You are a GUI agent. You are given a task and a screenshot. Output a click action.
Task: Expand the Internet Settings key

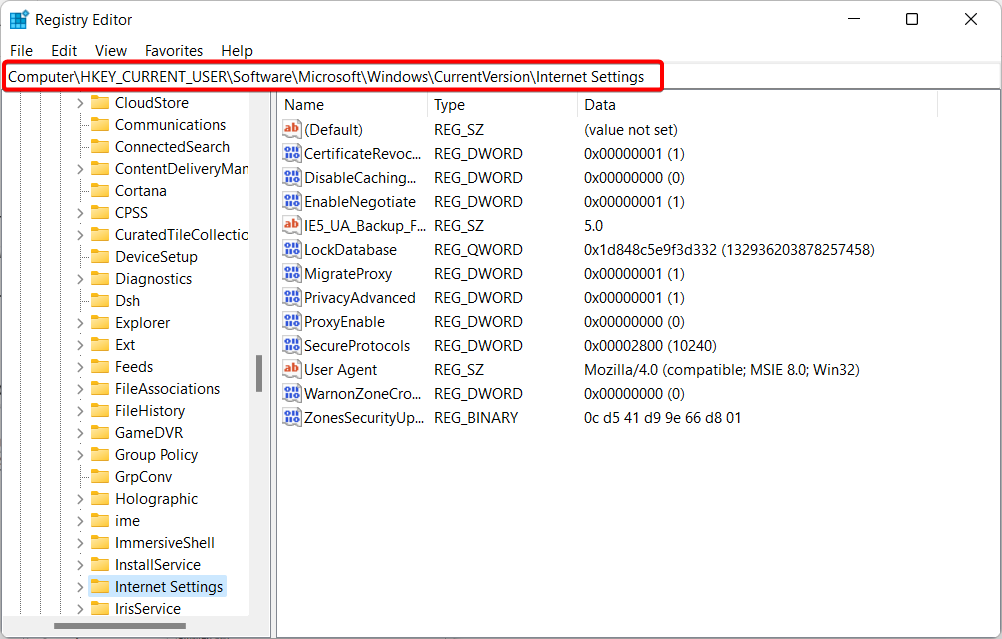tap(80, 587)
